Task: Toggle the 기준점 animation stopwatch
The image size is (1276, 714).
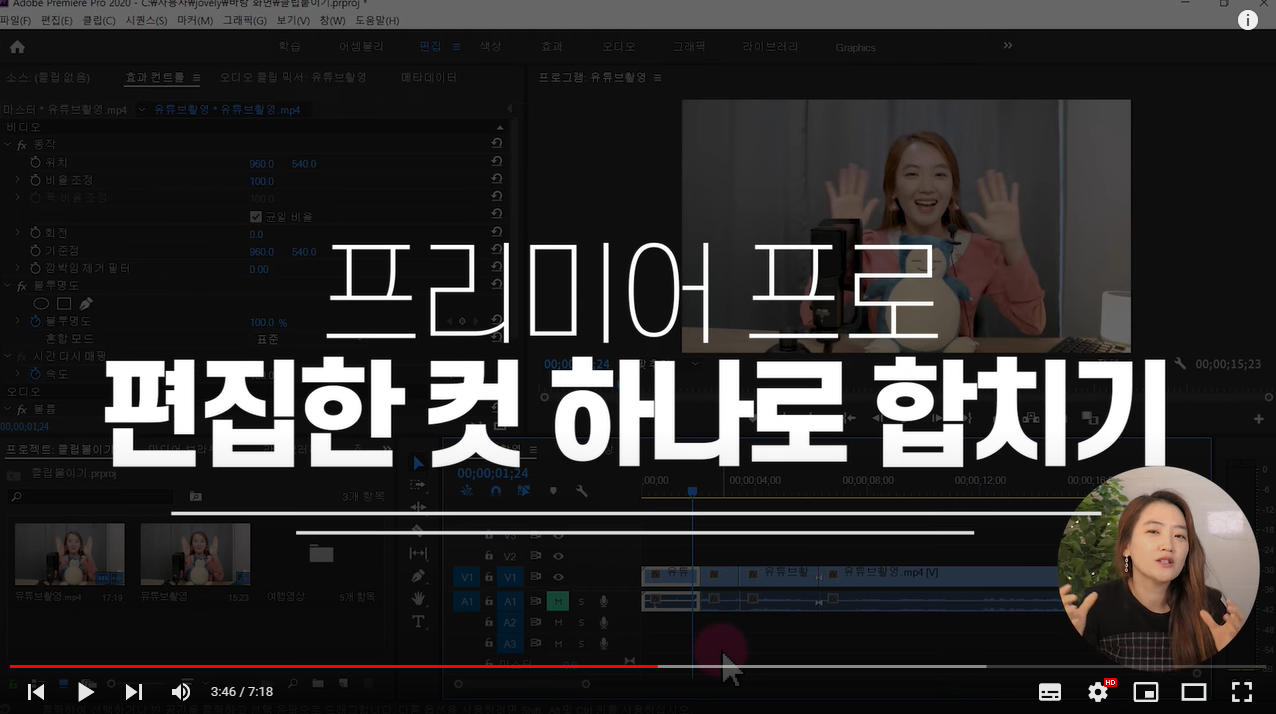Action: [x=35, y=251]
